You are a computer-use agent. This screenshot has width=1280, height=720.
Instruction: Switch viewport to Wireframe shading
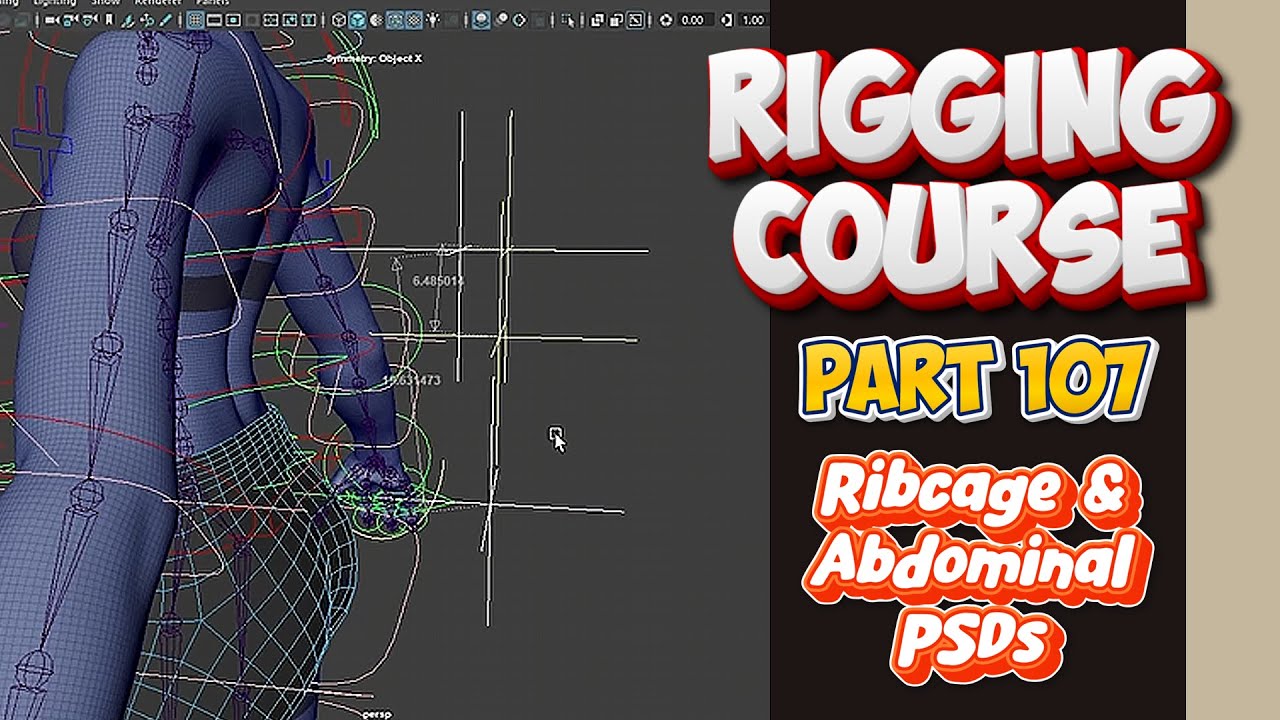[338, 20]
